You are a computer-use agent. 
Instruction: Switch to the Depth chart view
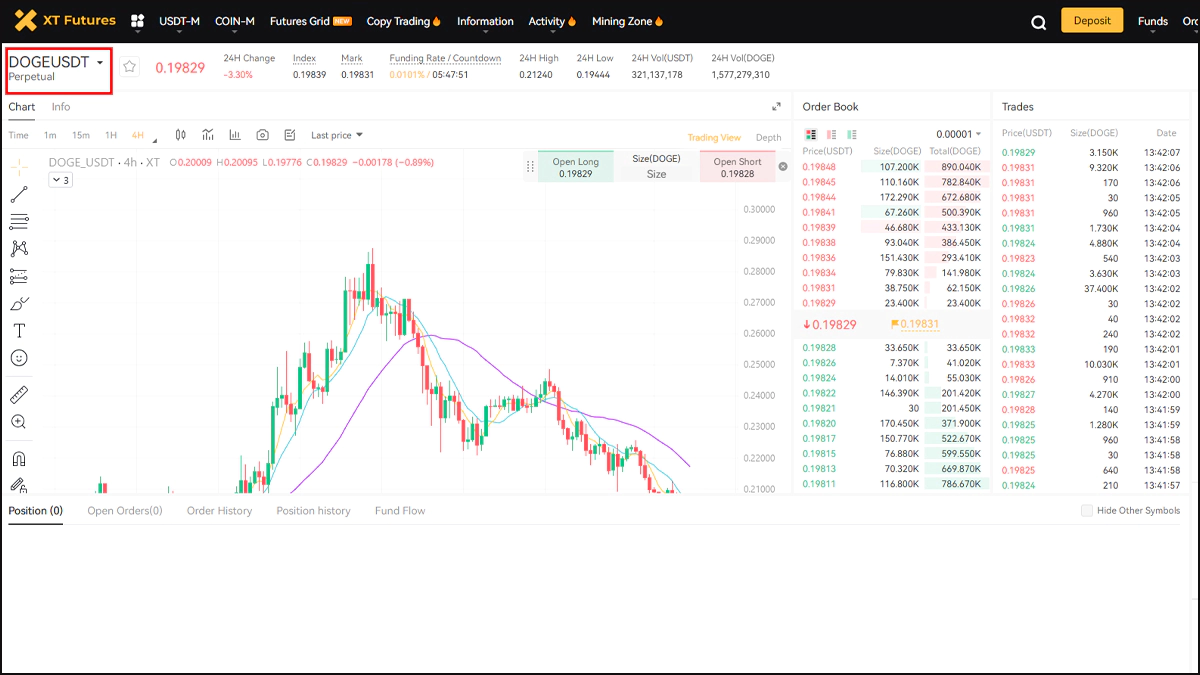click(x=768, y=138)
